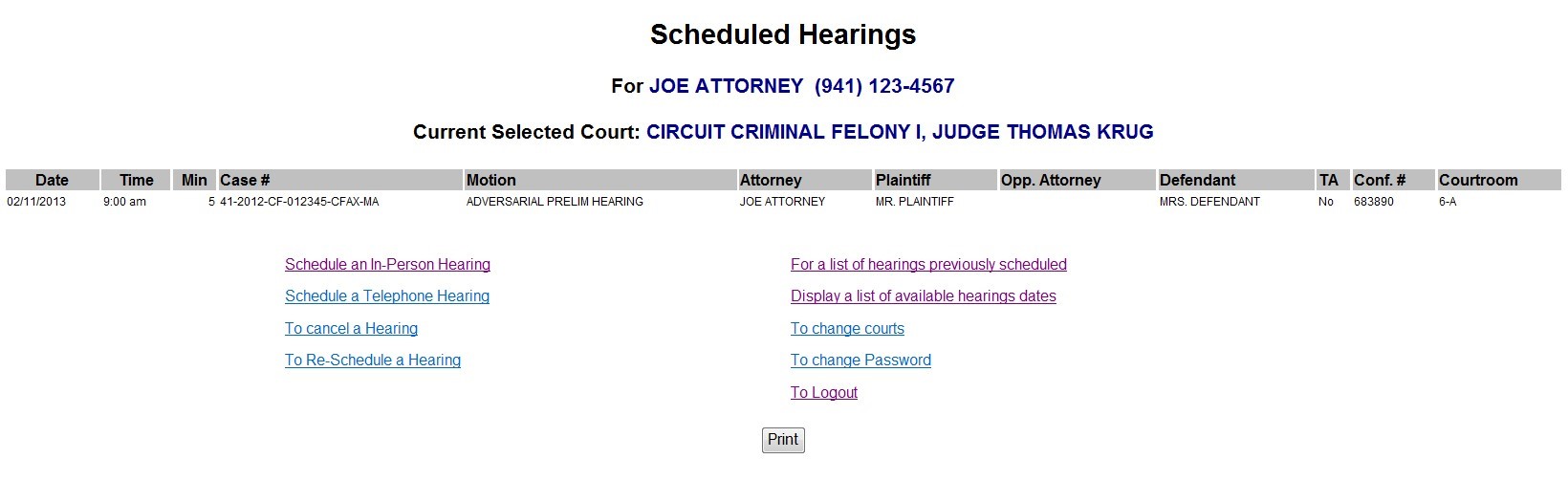Display list of available hearings dates
1568x481 pixels.
coord(923,296)
